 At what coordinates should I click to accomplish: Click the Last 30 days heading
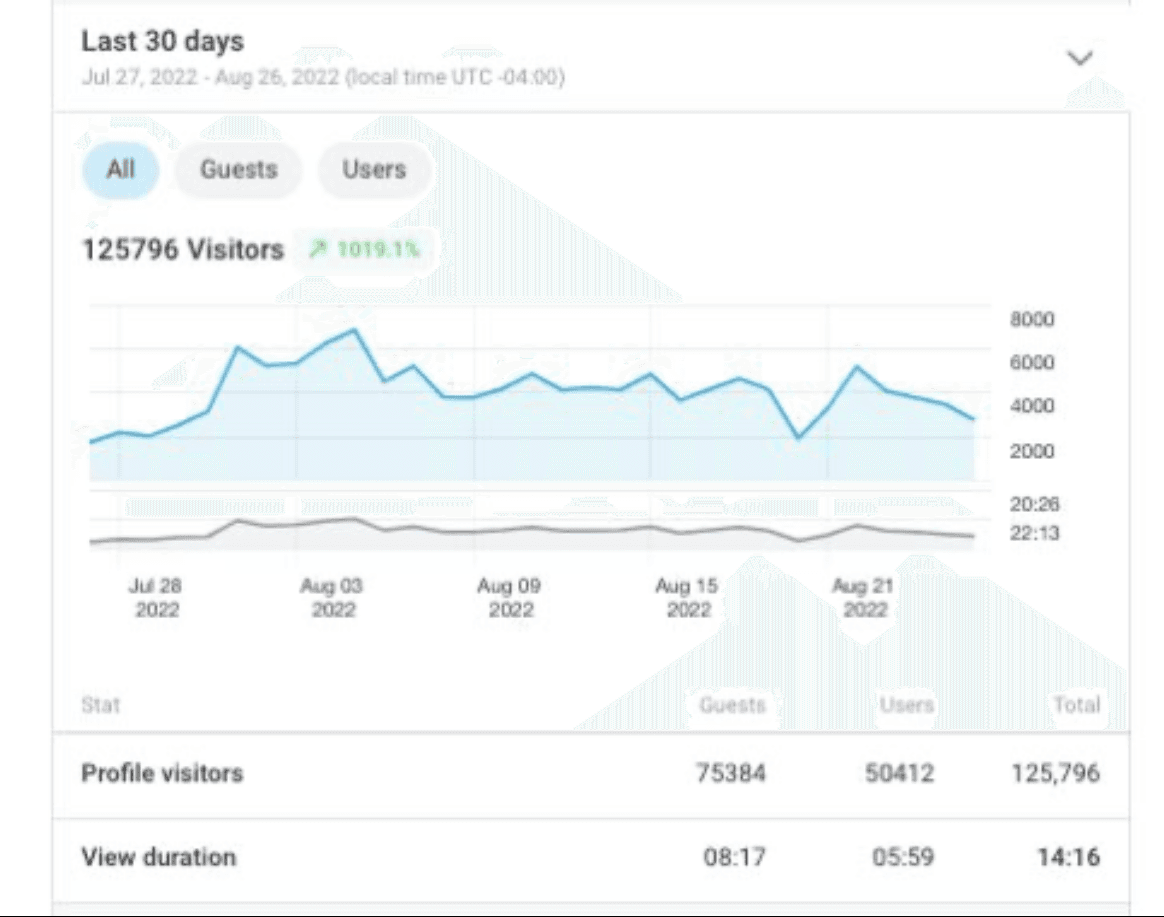coord(162,42)
